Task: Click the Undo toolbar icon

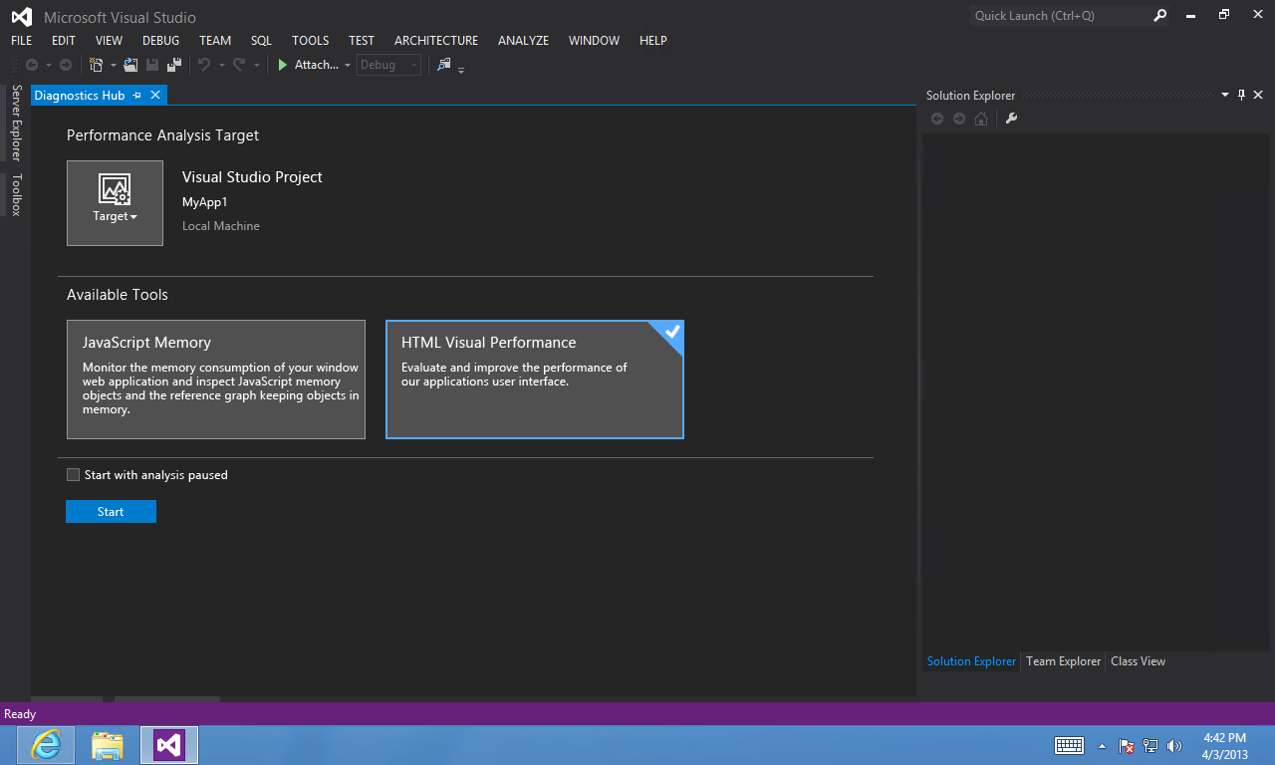Action: [x=204, y=65]
